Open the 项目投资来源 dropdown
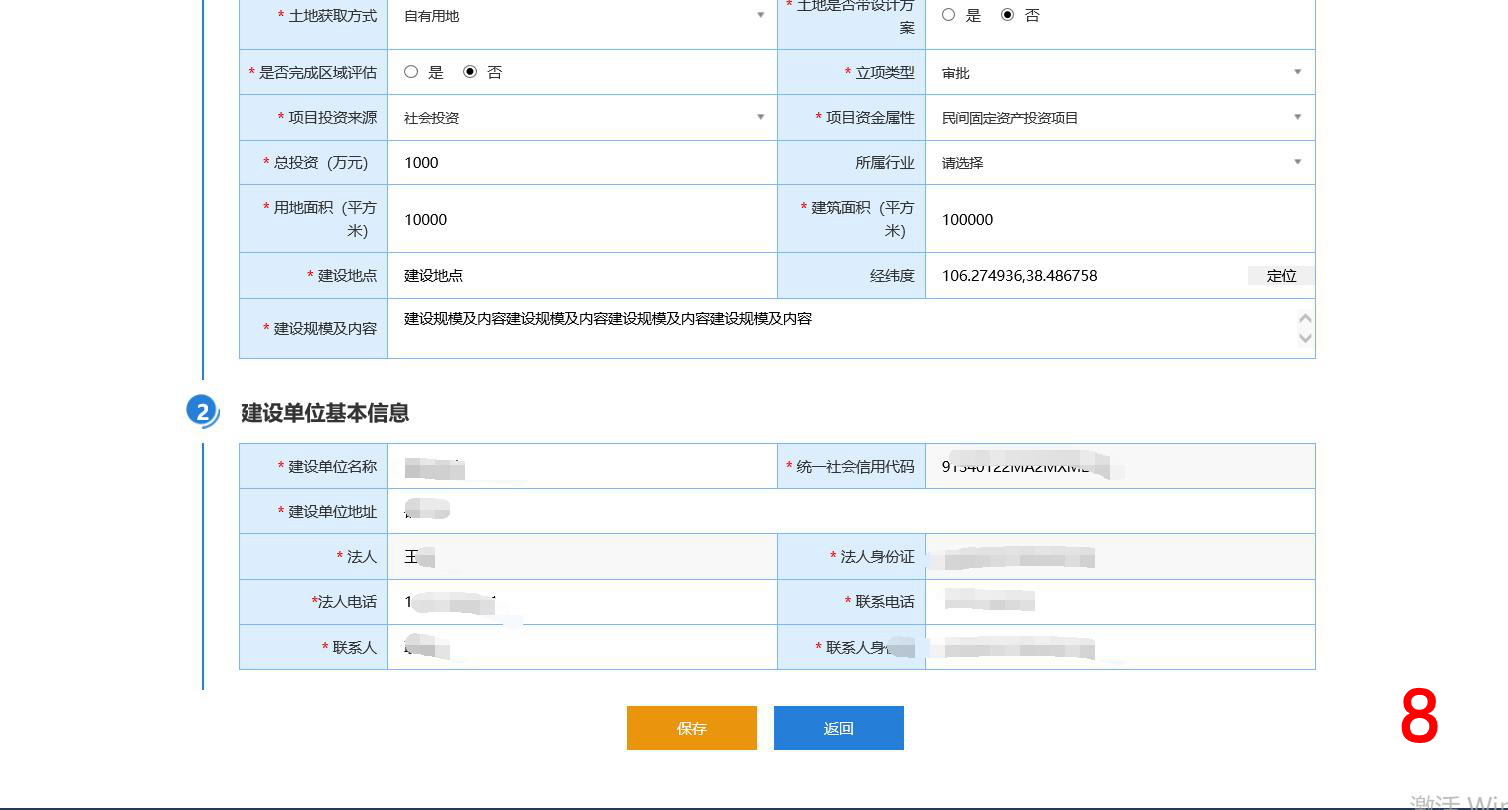This screenshot has width=1508, height=810. (x=582, y=118)
